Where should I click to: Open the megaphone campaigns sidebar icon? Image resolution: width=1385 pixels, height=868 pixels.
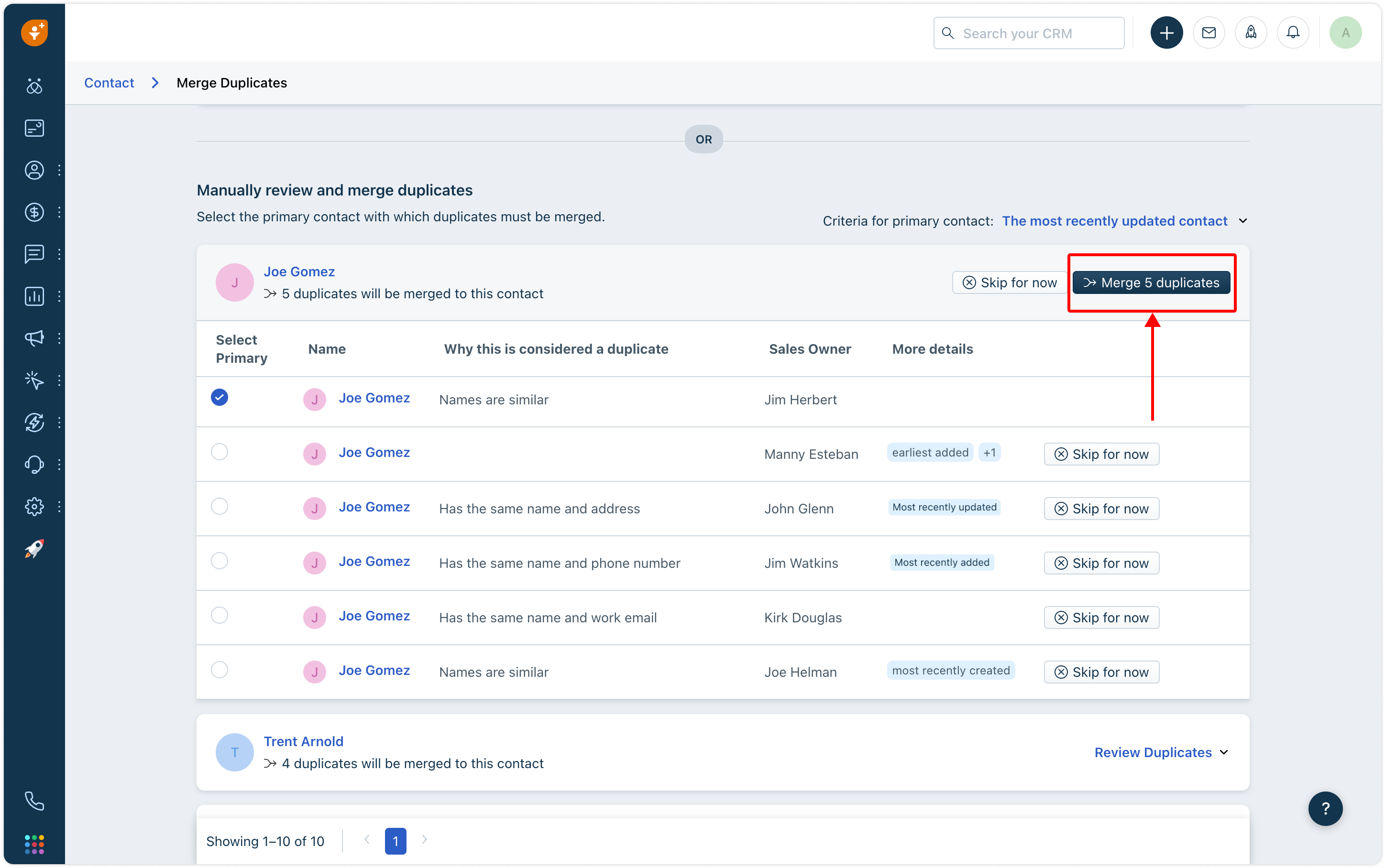coord(34,338)
